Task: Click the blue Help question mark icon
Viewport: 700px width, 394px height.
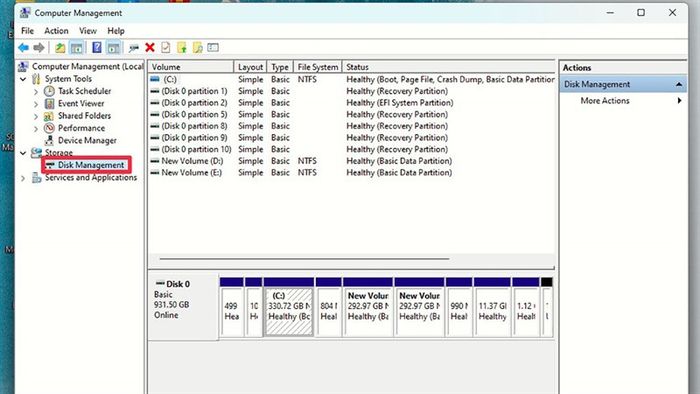Action: point(96,47)
